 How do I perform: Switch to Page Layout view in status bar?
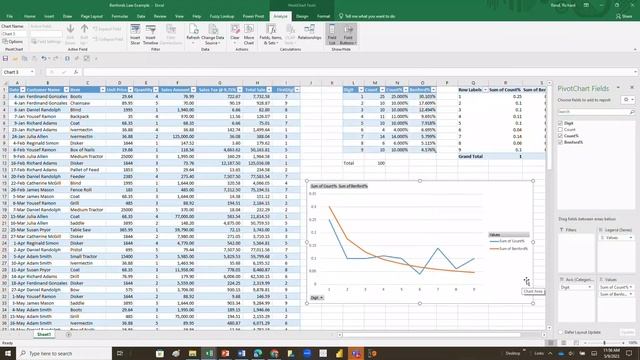click(564, 343)
